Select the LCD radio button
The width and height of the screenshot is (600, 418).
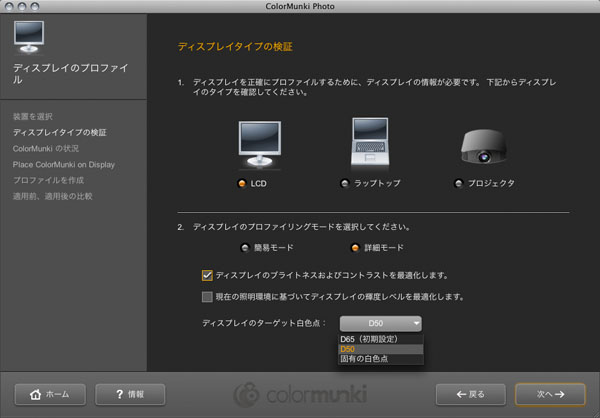243,184
